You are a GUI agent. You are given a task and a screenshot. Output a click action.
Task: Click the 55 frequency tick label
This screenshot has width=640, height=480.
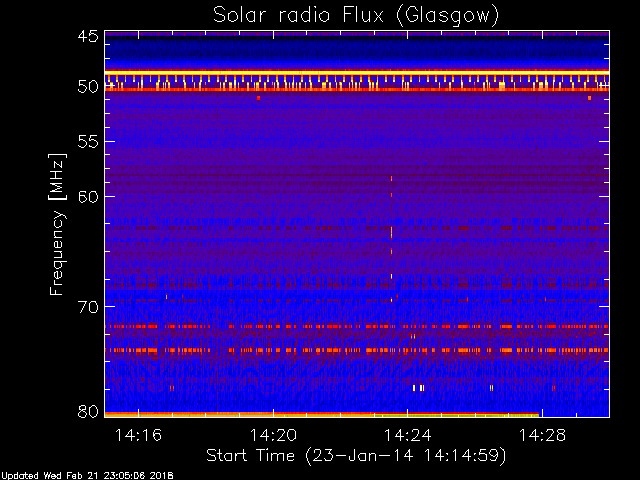88,142
